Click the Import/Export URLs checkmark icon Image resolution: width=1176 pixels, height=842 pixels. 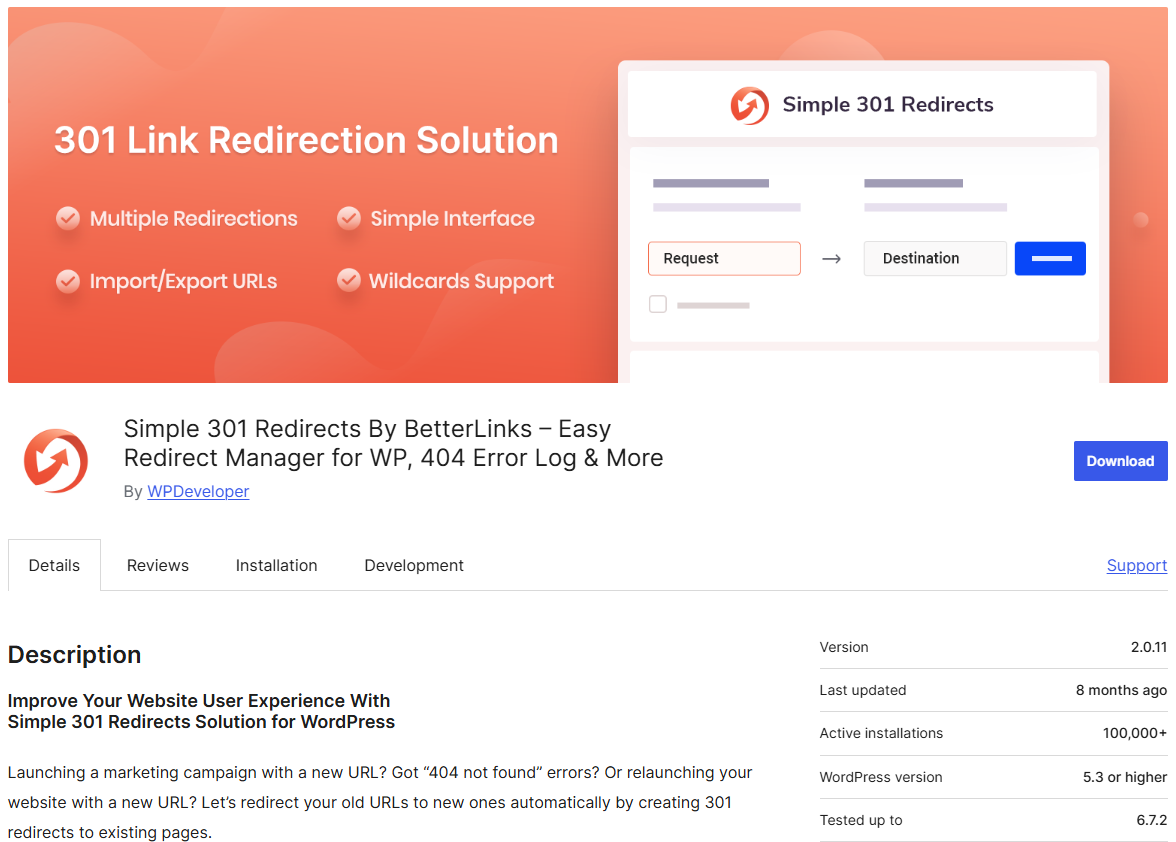pyautogui.click(x=68, y=280)
